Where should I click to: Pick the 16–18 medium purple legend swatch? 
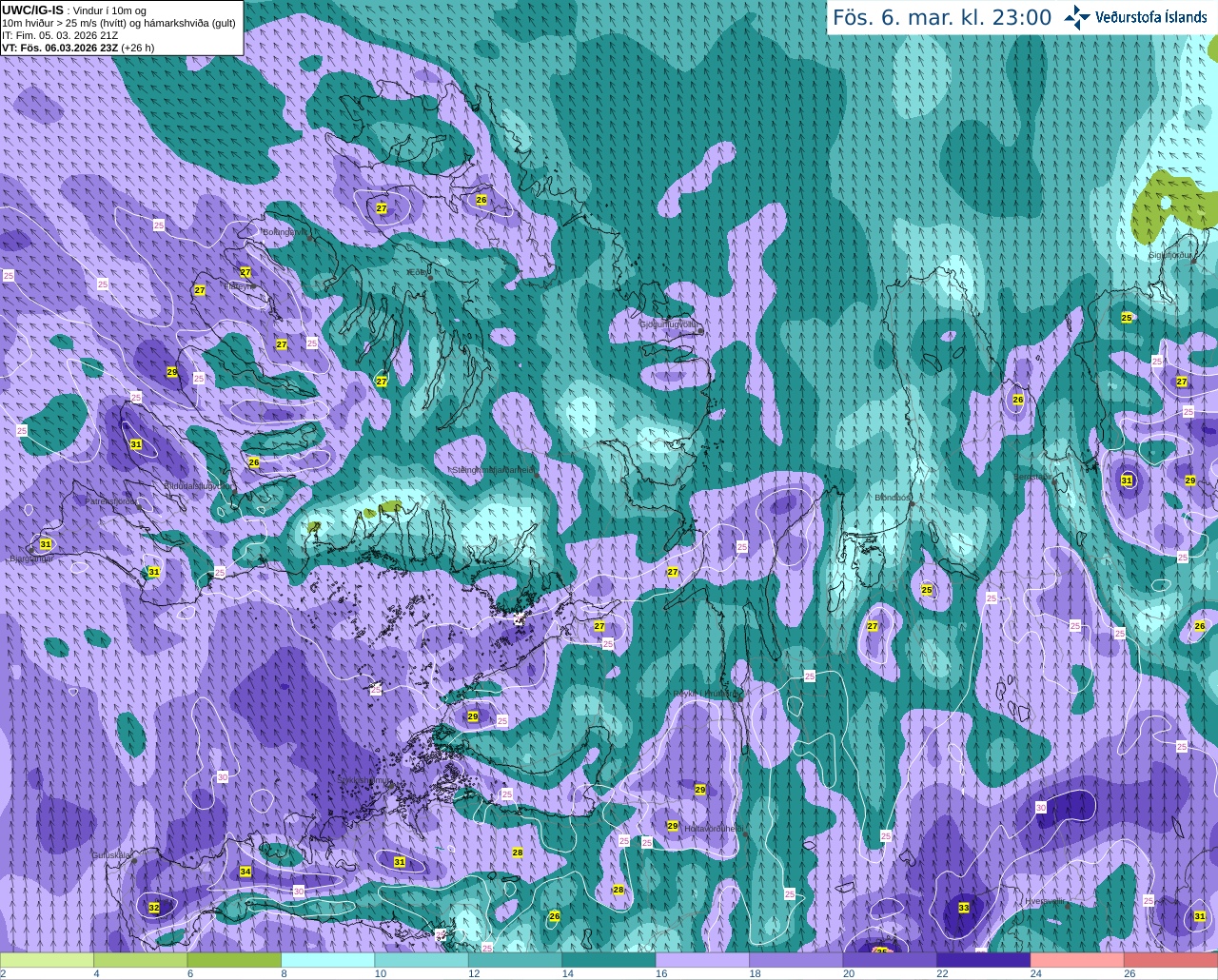point(702,960)
